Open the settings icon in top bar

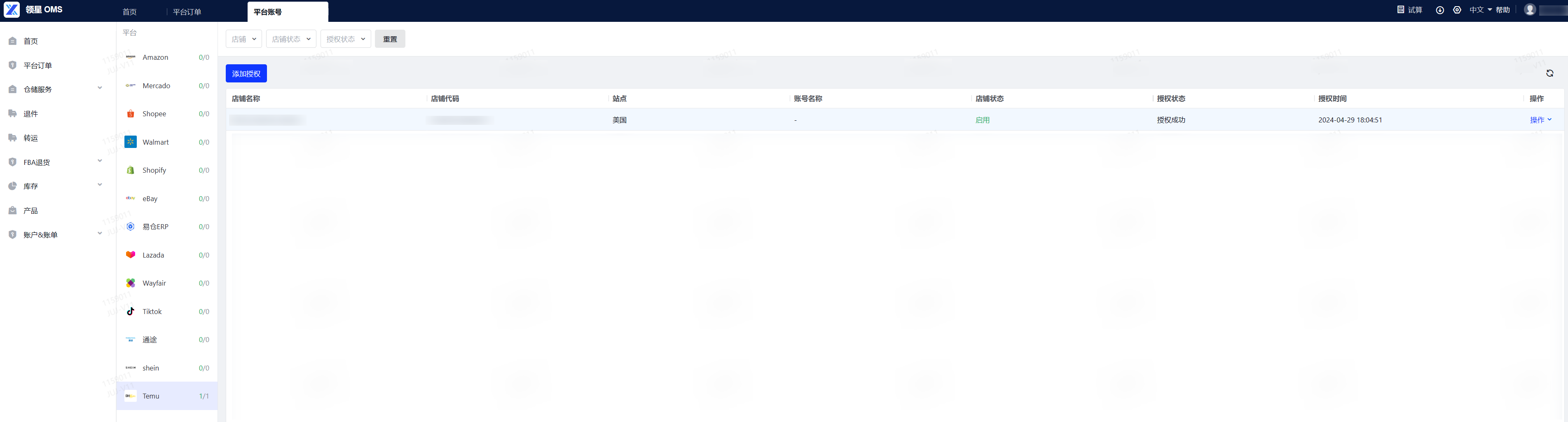pos(1457,10)
